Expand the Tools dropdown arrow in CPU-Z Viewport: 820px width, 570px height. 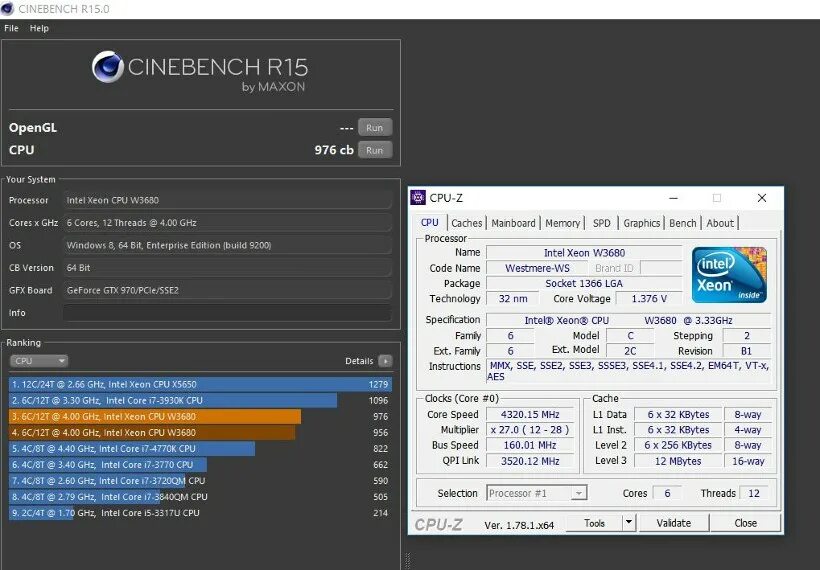[629, 523]
